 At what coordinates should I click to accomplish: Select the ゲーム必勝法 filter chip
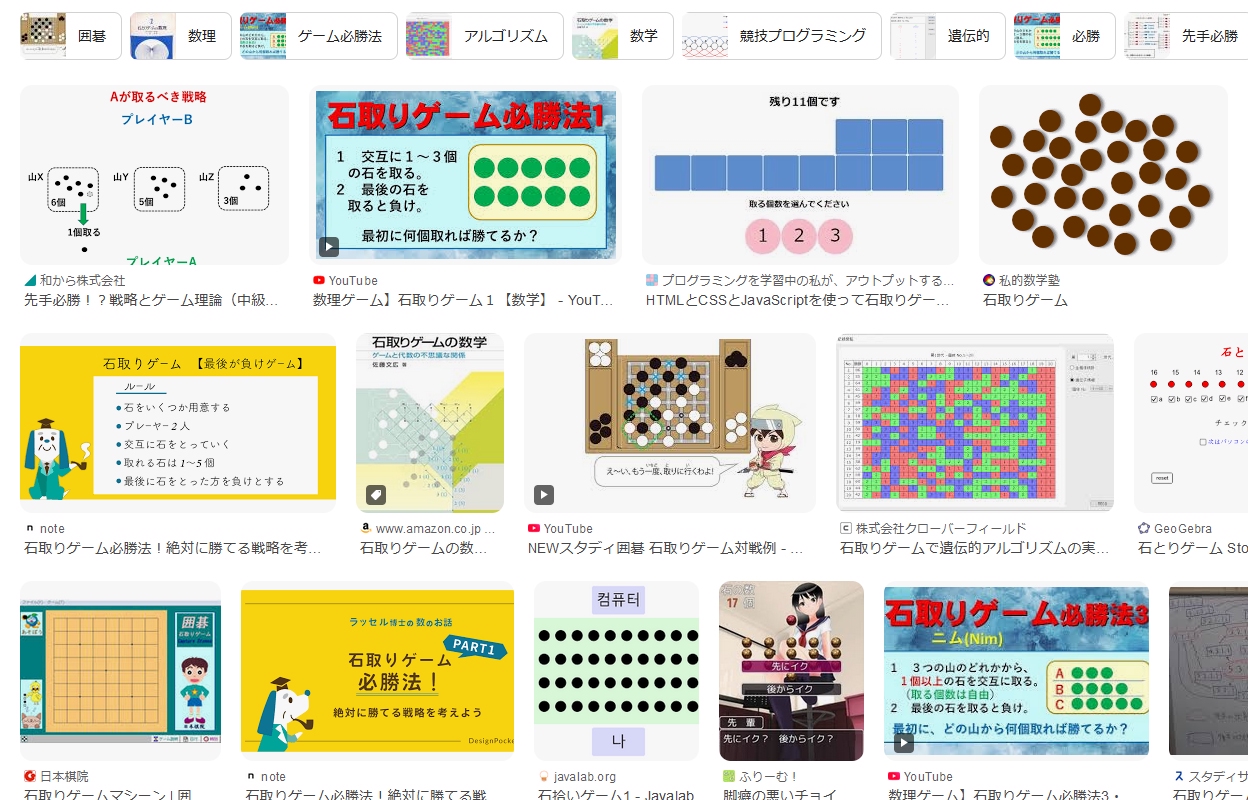(319, 36)
